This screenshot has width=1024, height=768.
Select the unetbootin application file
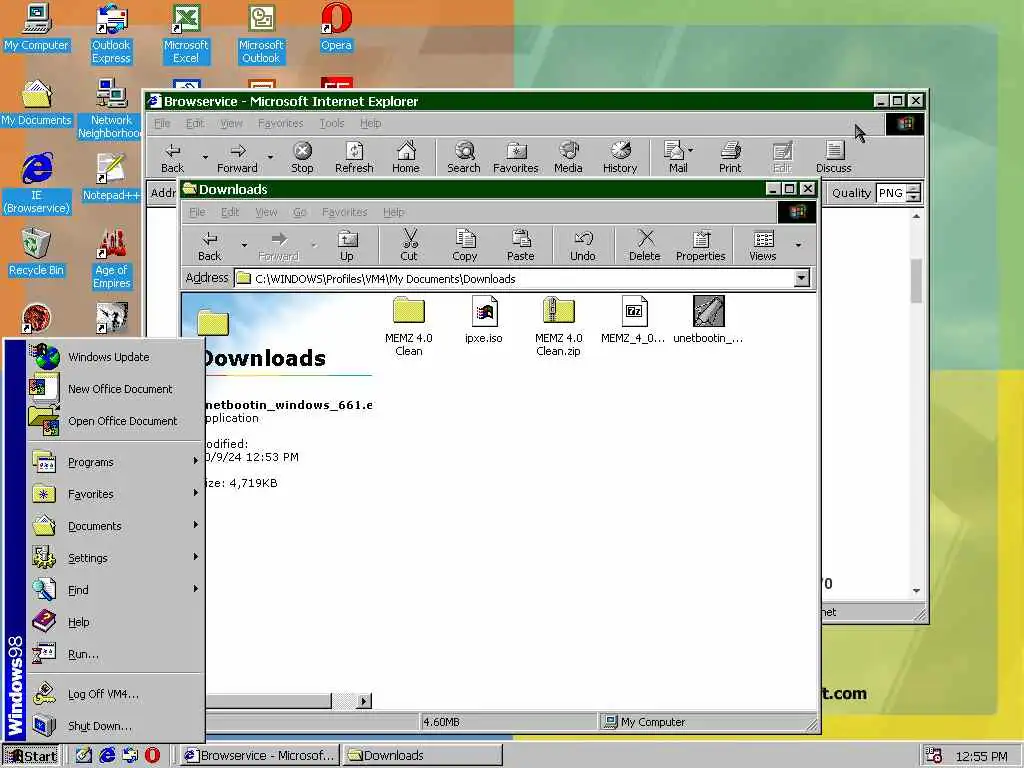click(709, 319)
